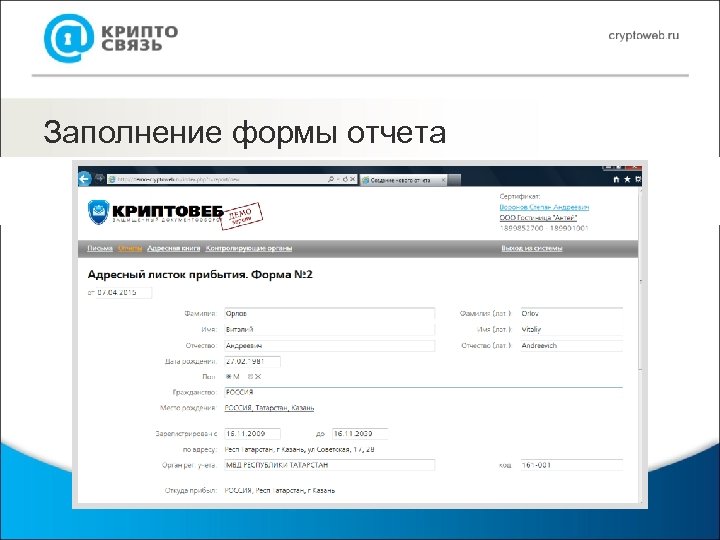Click the search magnifier in address bar
The height and width of the screenshot is (540, 720).
[x=331, y=179]
